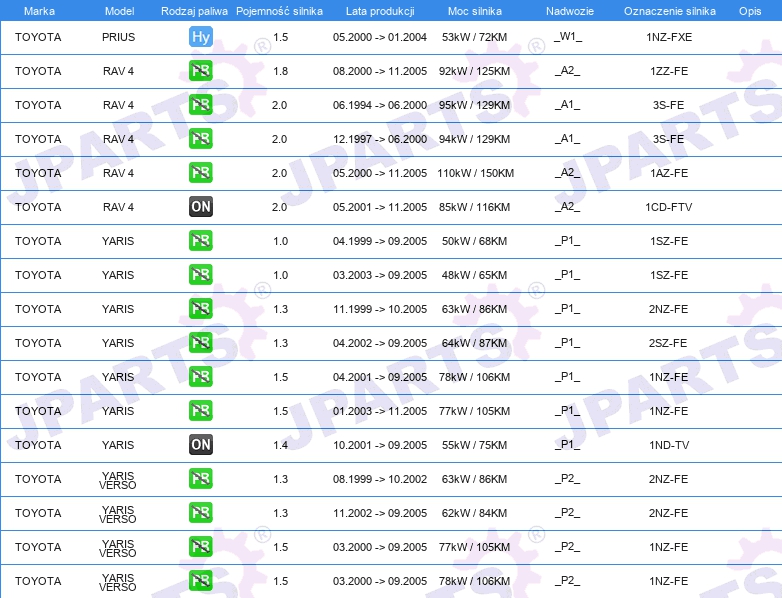782x598 pixels.
Task: Click the Hy hybrid fuel icon for PRIUS
Action: [201, 37]
